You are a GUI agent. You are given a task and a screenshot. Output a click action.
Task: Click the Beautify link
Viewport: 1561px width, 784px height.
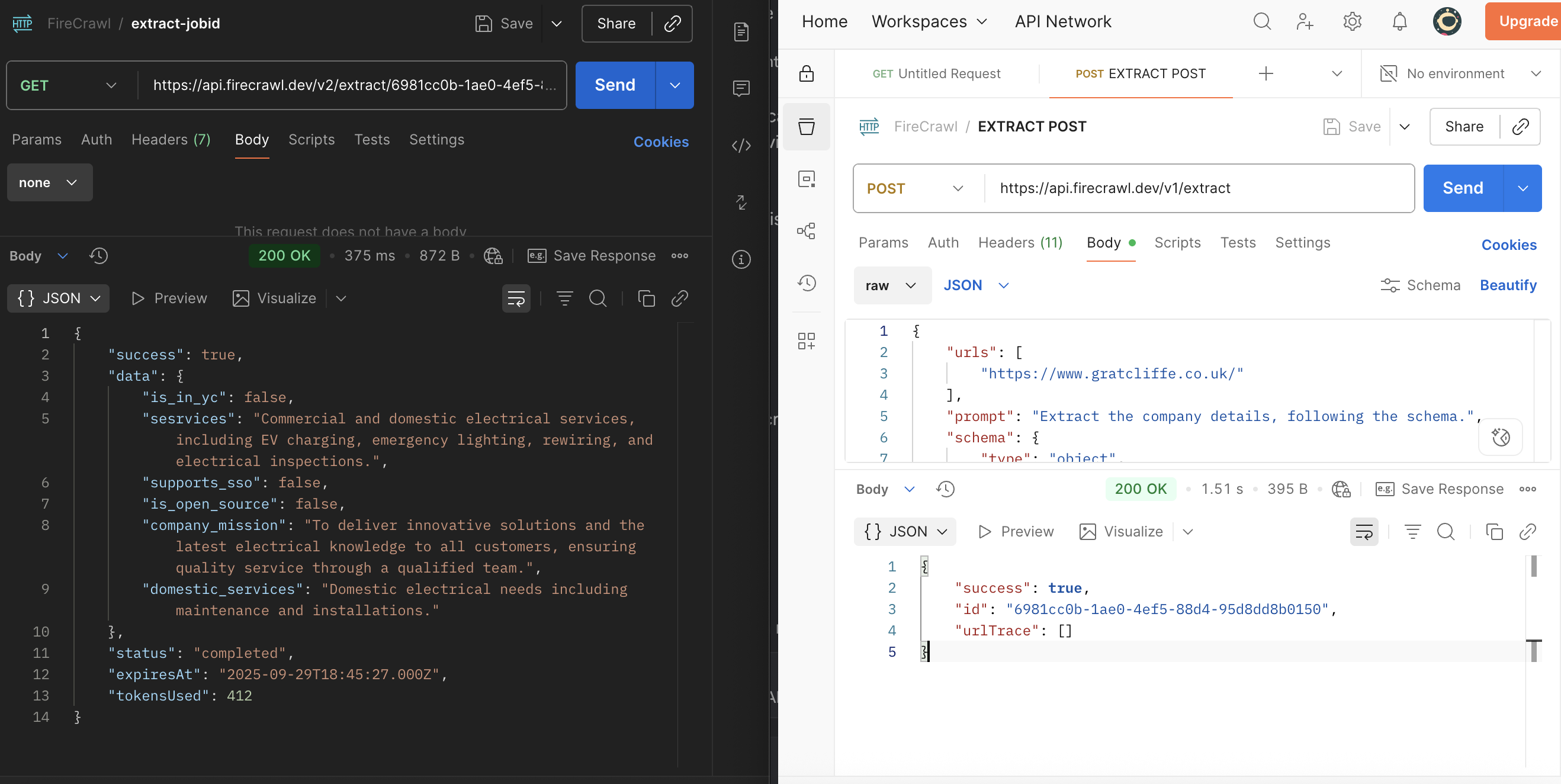pos(1508,285)
